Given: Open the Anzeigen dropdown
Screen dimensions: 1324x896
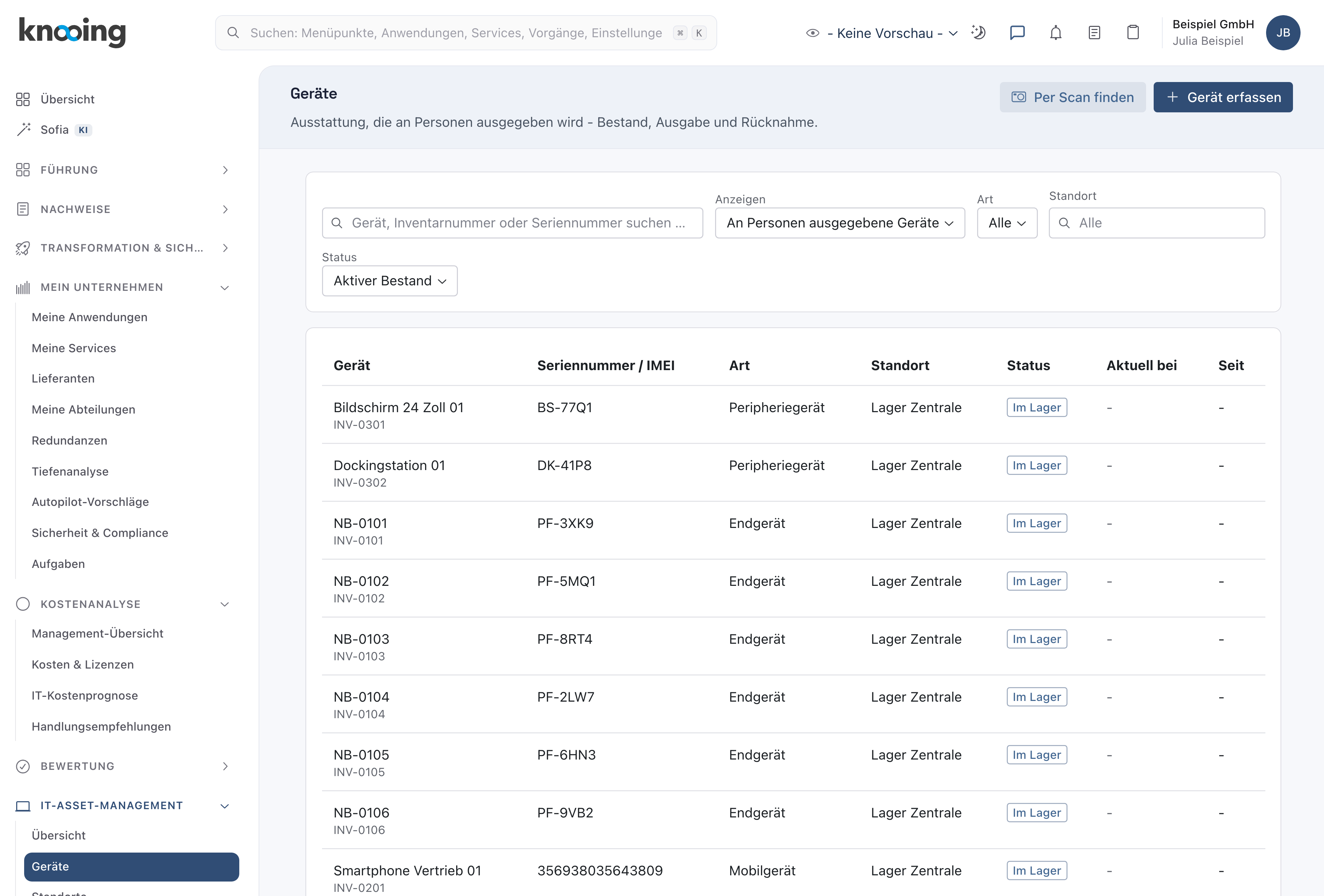Looking at the screenshot, I should coord(840,223).
